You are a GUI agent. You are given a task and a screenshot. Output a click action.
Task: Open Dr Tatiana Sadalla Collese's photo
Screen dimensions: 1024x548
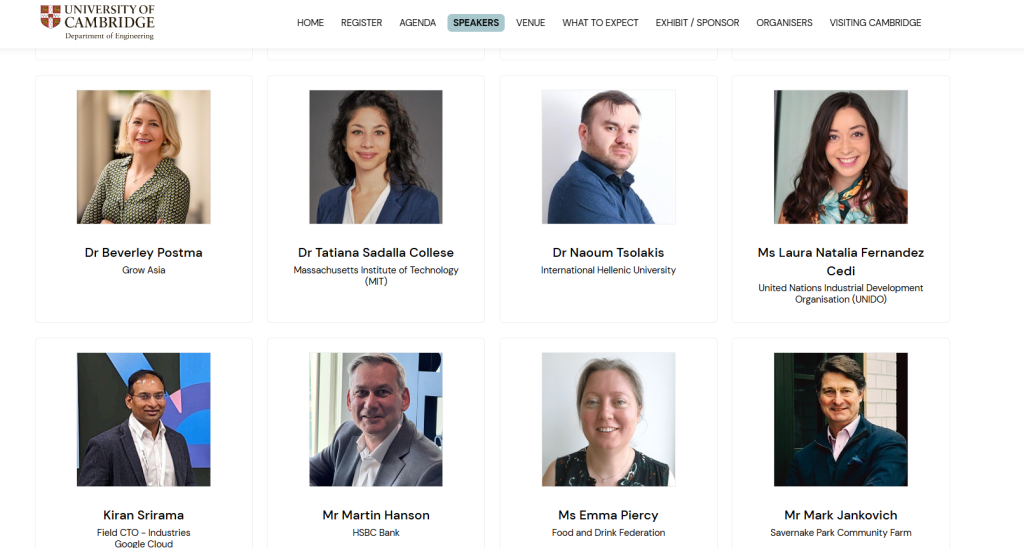click(376, 157)
